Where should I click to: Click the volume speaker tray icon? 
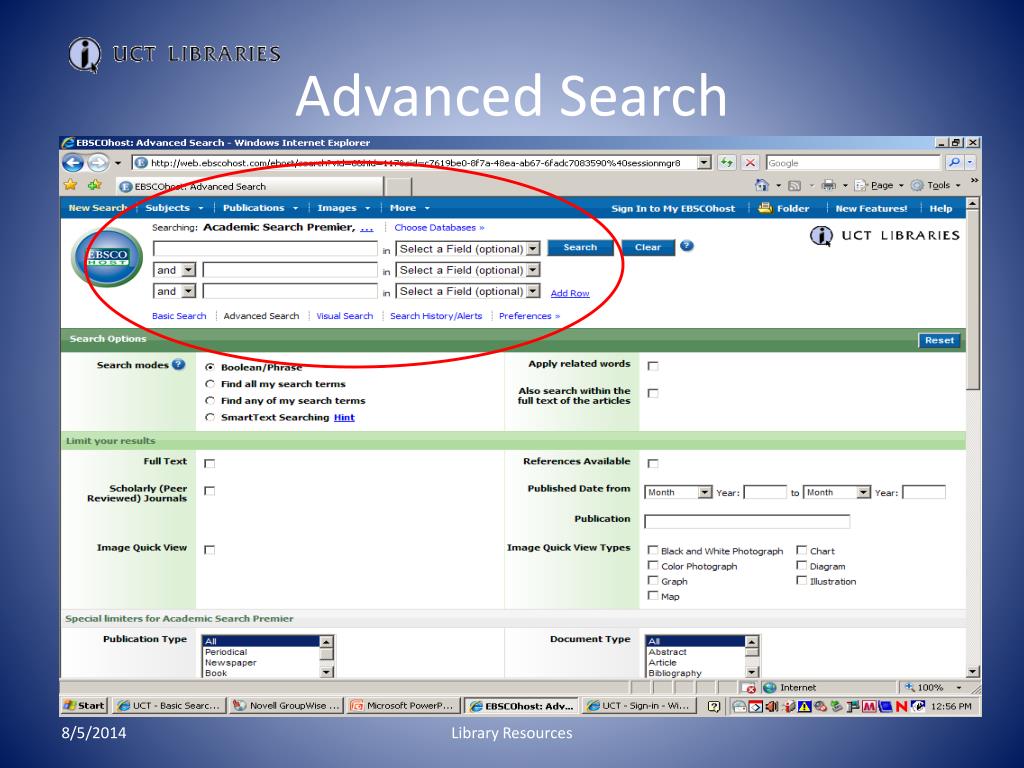(771, 706)
